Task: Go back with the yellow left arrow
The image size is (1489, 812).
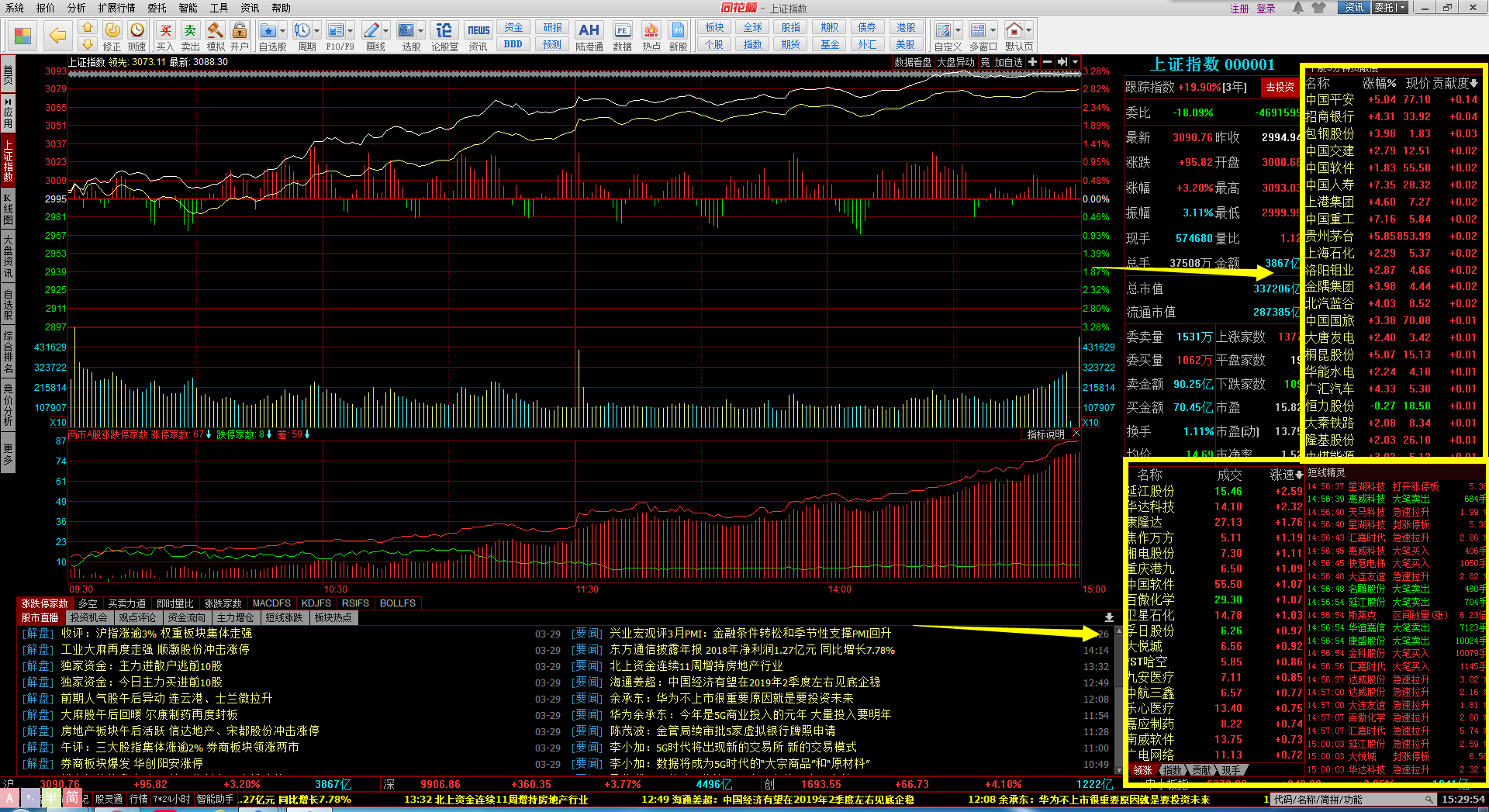Action: (57, 36)
